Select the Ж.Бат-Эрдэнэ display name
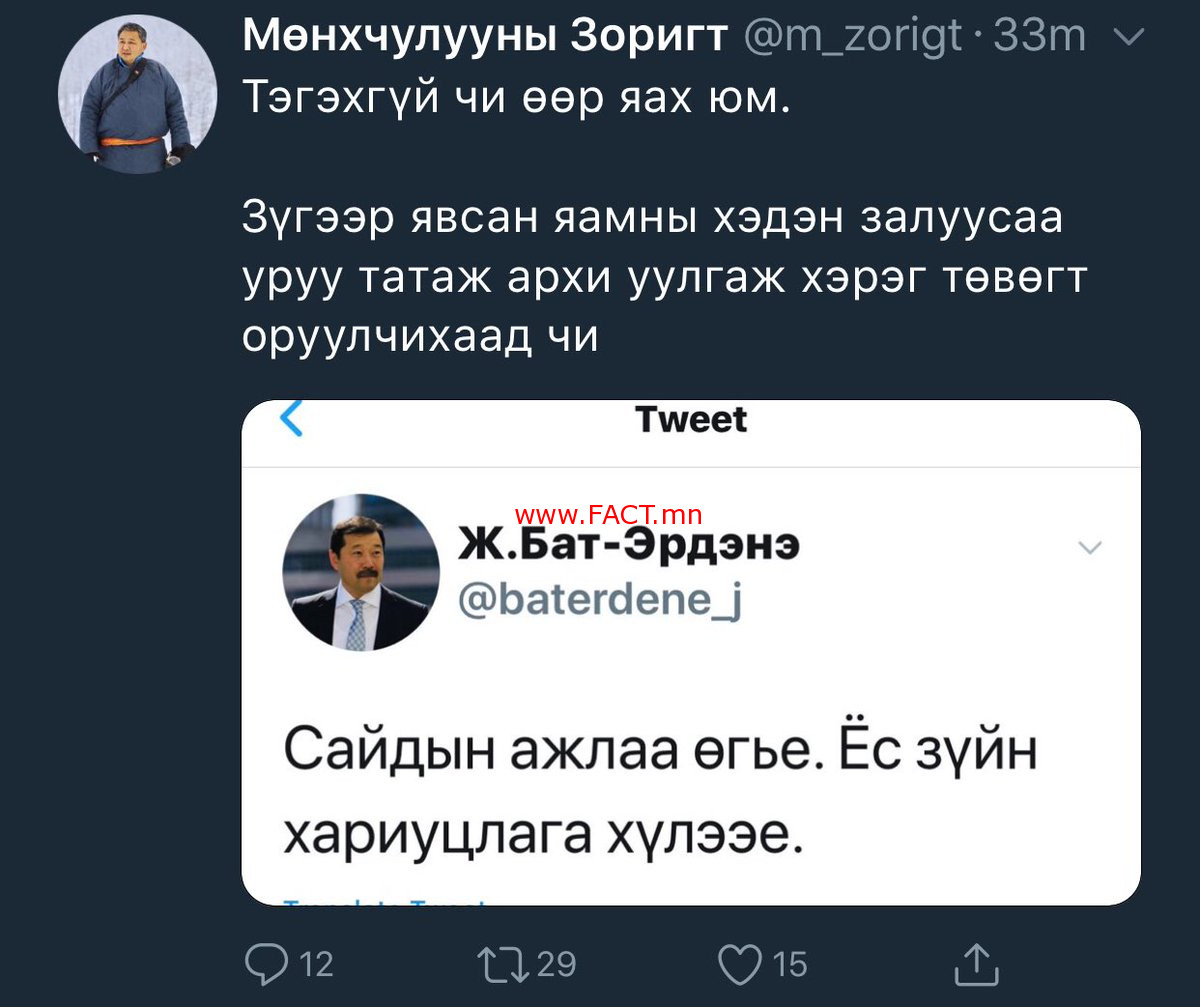 [628, 547]
